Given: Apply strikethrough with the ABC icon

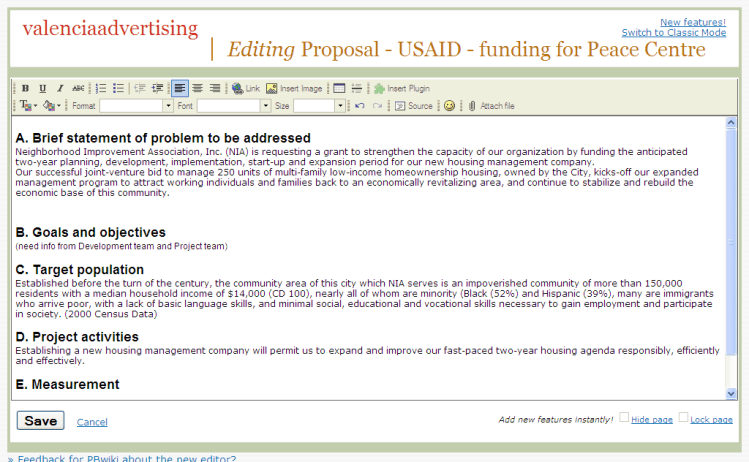Looking at the screenshot, I should tap(78, 88).
